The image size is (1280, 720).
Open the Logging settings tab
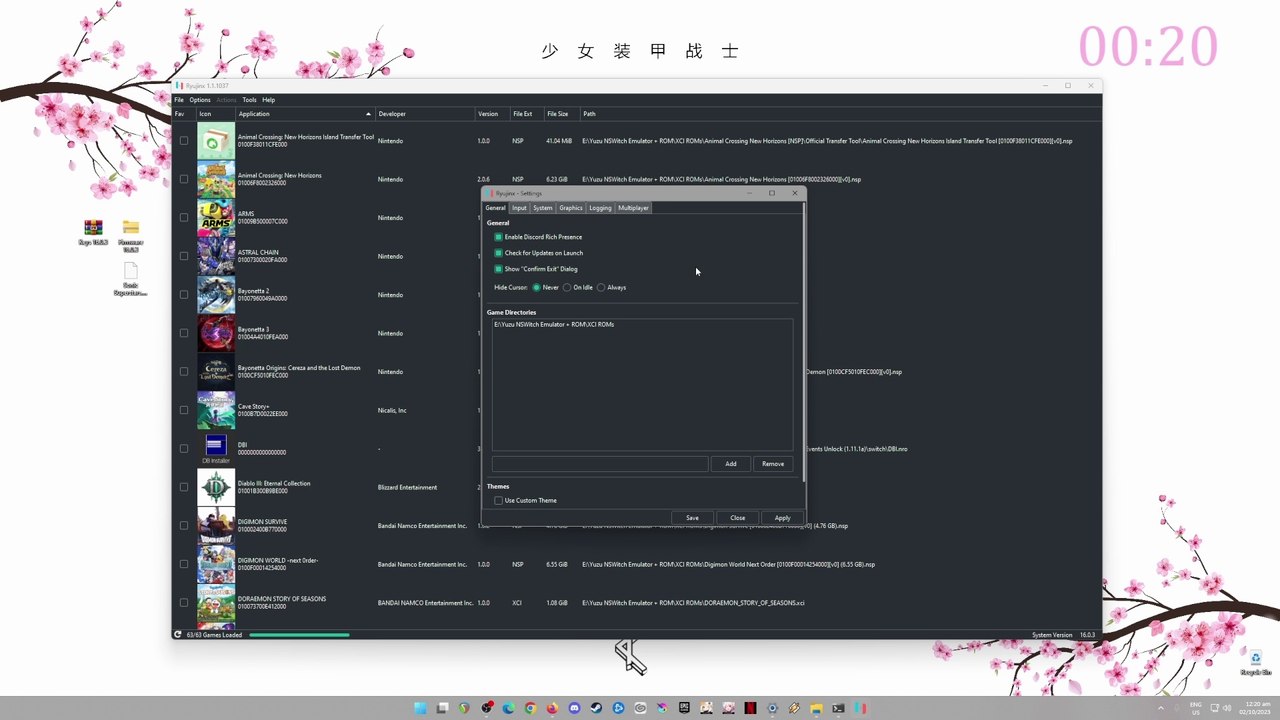click(600, 208)
